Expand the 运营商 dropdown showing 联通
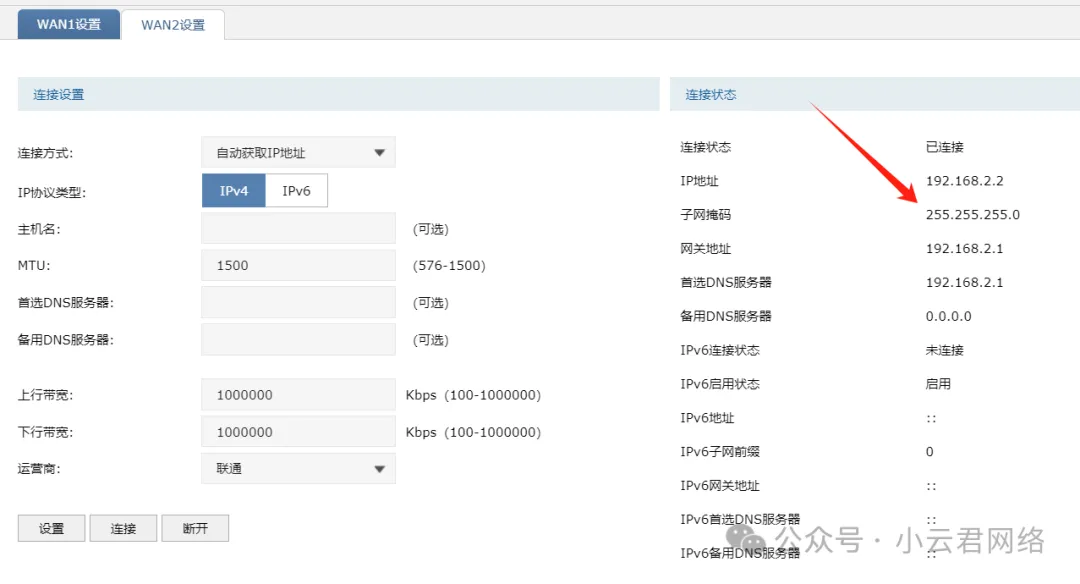 [x=298, y=468]
